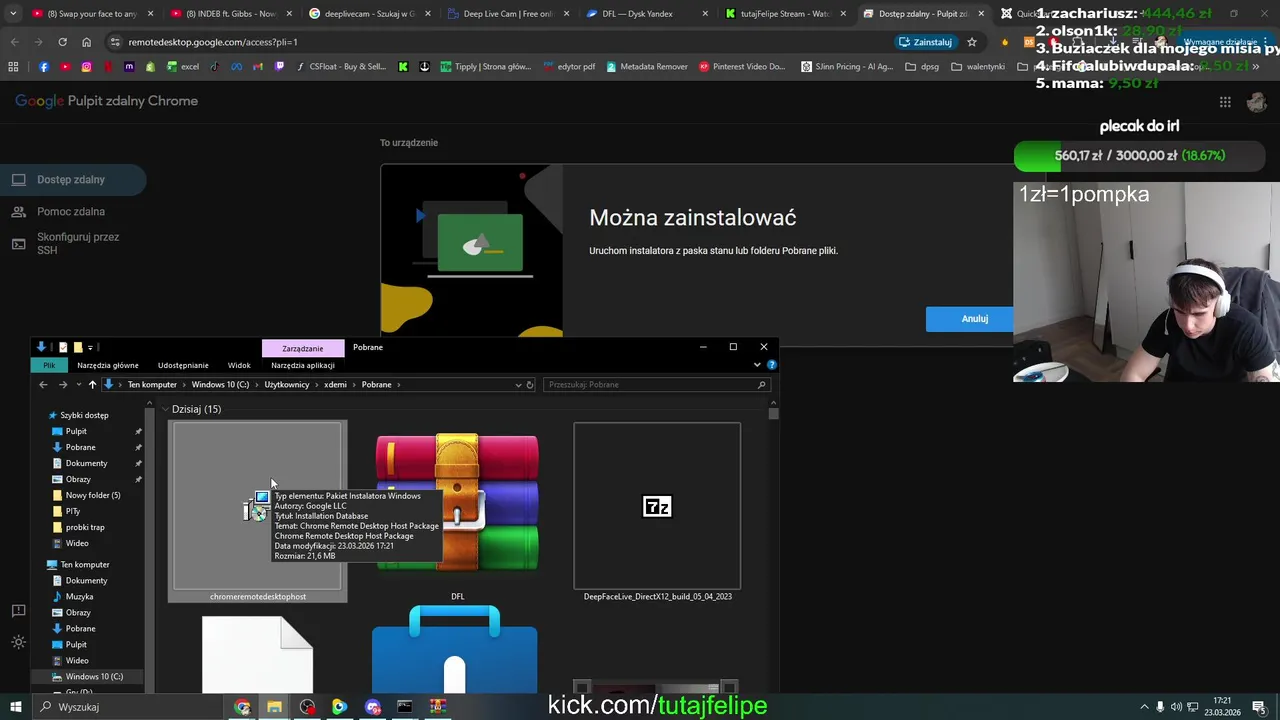Open the Windows Start menu
Viewport: 1280px width, 720px height.
[16, 707]
